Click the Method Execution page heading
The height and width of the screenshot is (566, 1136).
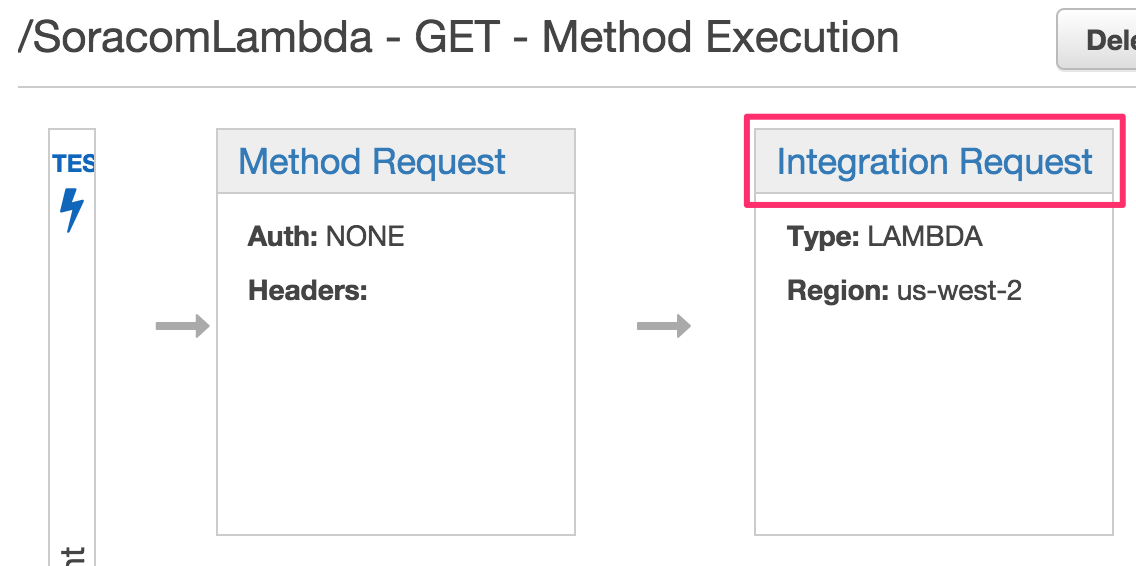pyautogui.click(x=720, y=38)
